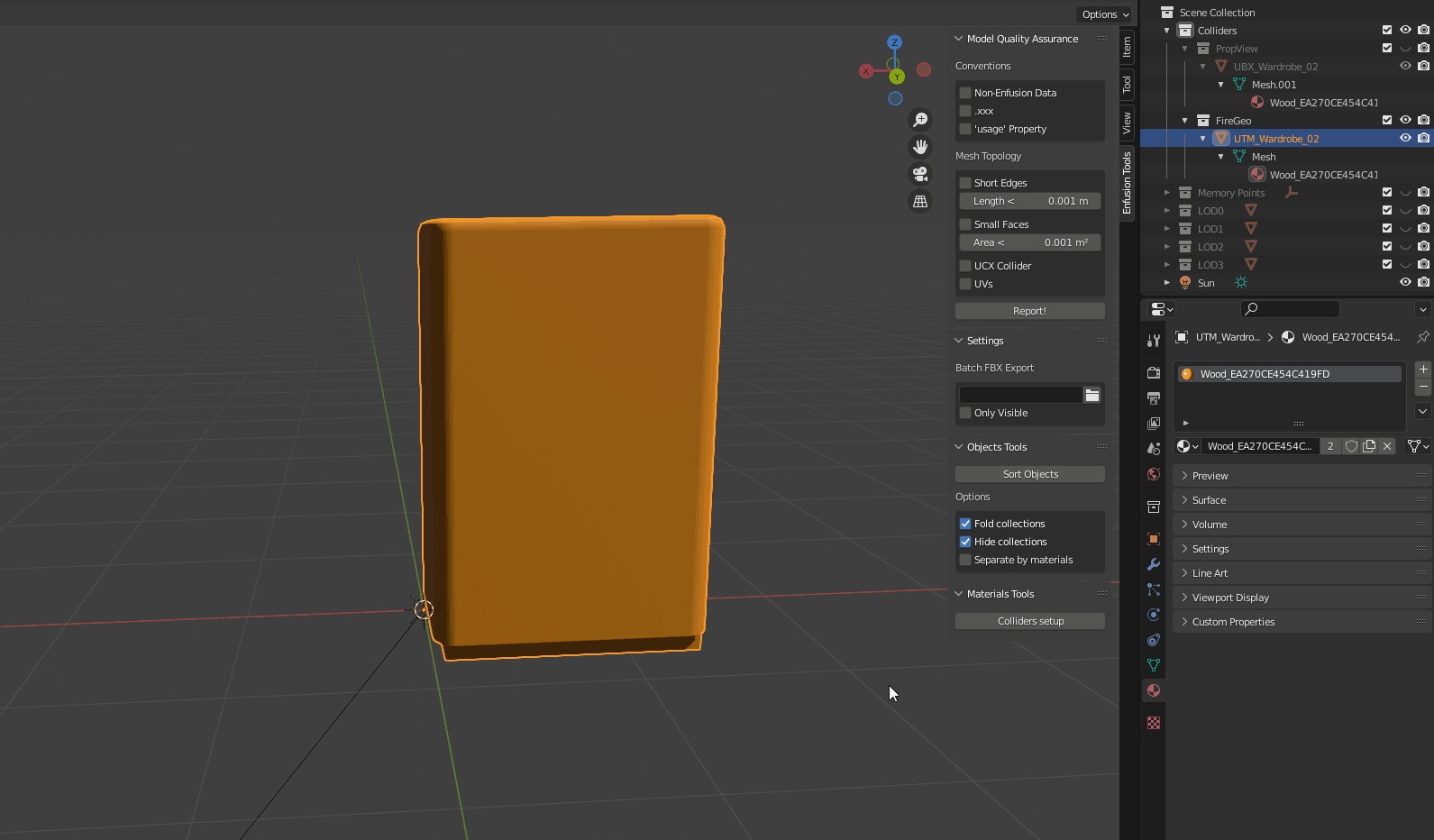
Task: Switch to the View sidebar tab
Action: click(1127, 123)
